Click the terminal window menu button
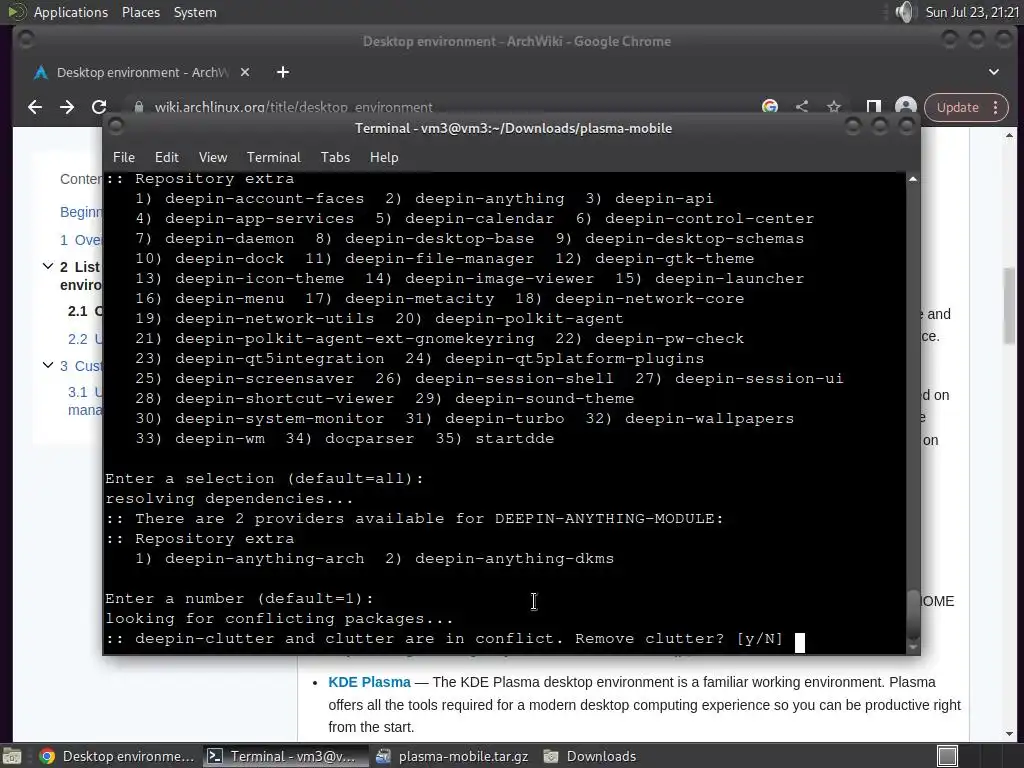The image size is (1024, 768). [x=116, y=126]
